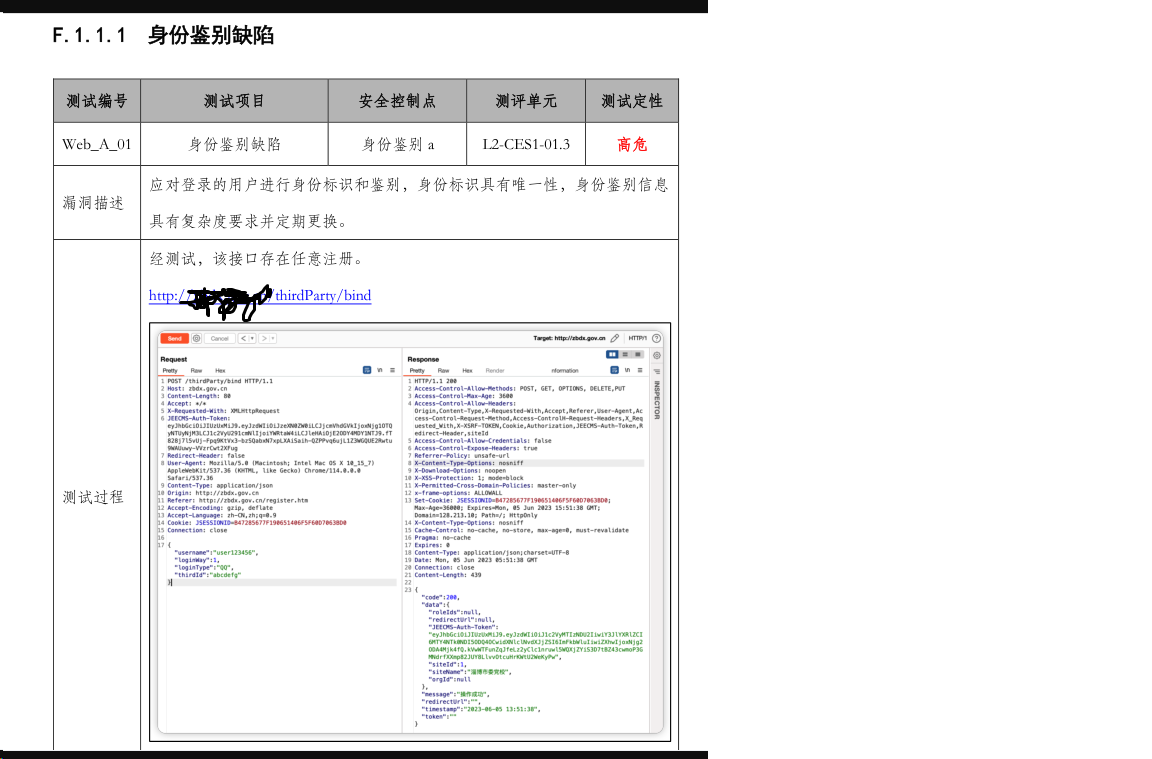Select the Response Render tab

495,370
